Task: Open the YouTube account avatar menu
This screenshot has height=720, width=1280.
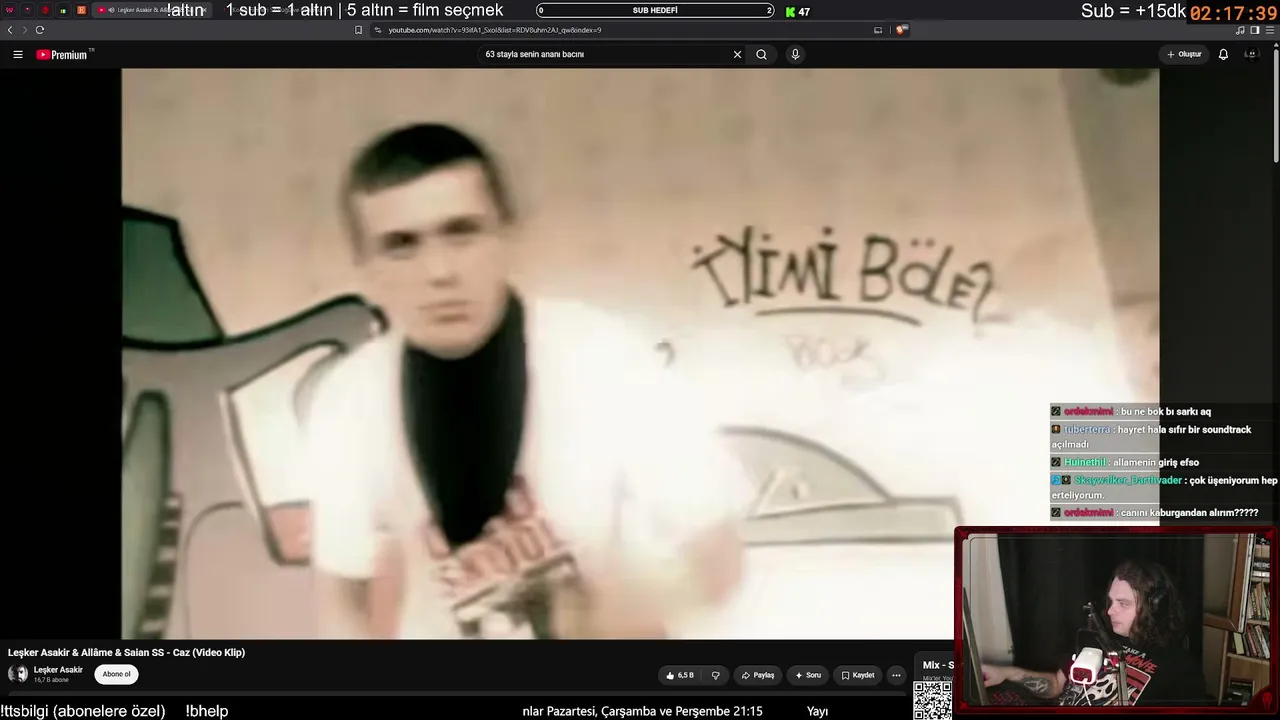Action: coord(1251,54)
